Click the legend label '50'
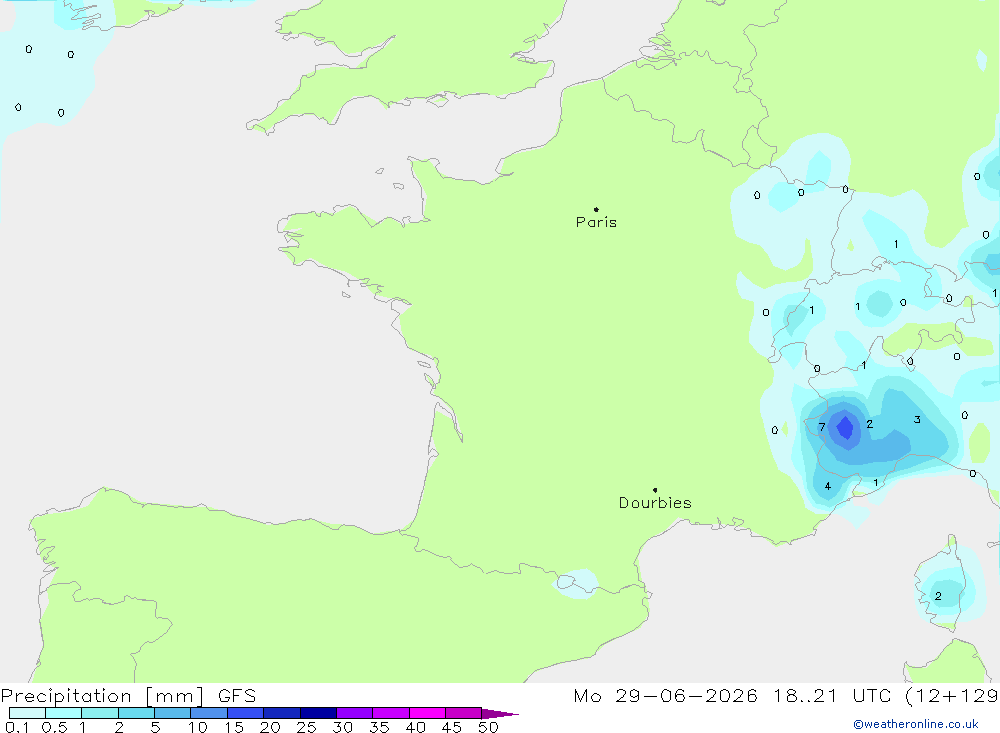The width and height of the screenshot is (1000, 733). [488, 727]
